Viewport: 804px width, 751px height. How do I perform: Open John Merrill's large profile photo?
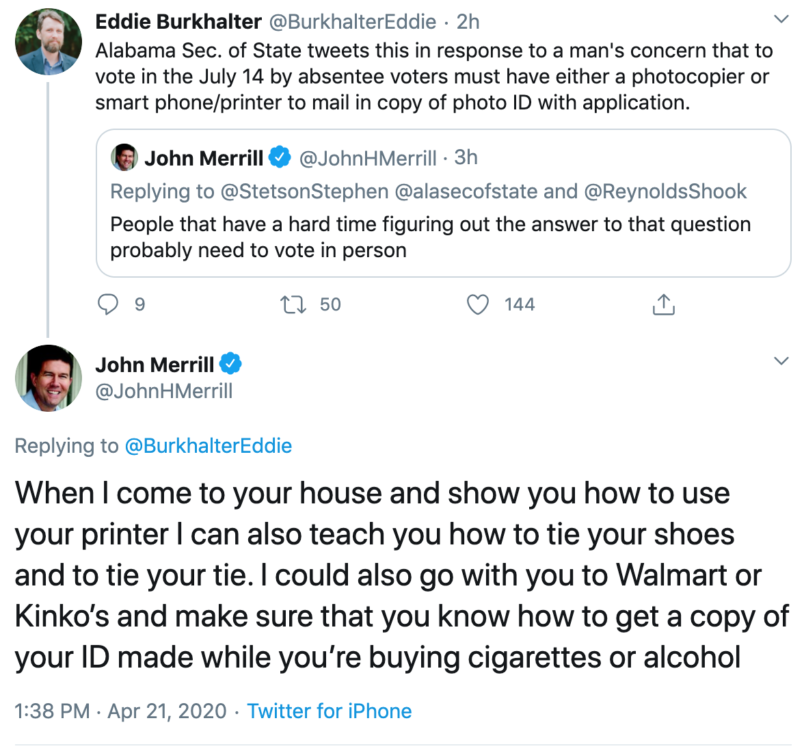point(48,377)
